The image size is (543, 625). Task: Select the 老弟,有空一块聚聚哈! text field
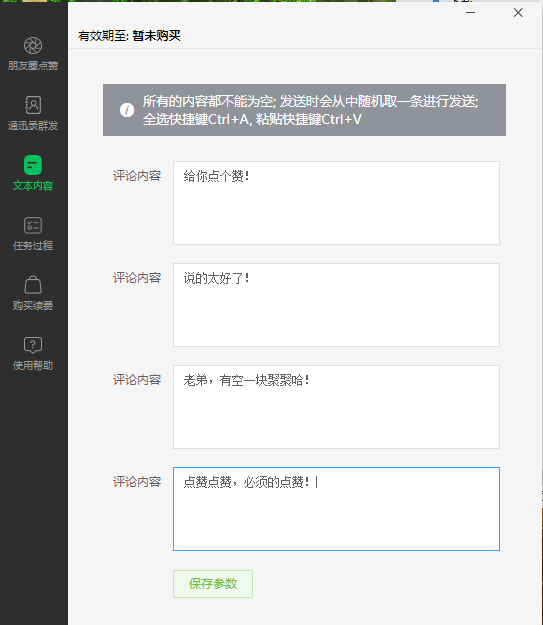336,407
